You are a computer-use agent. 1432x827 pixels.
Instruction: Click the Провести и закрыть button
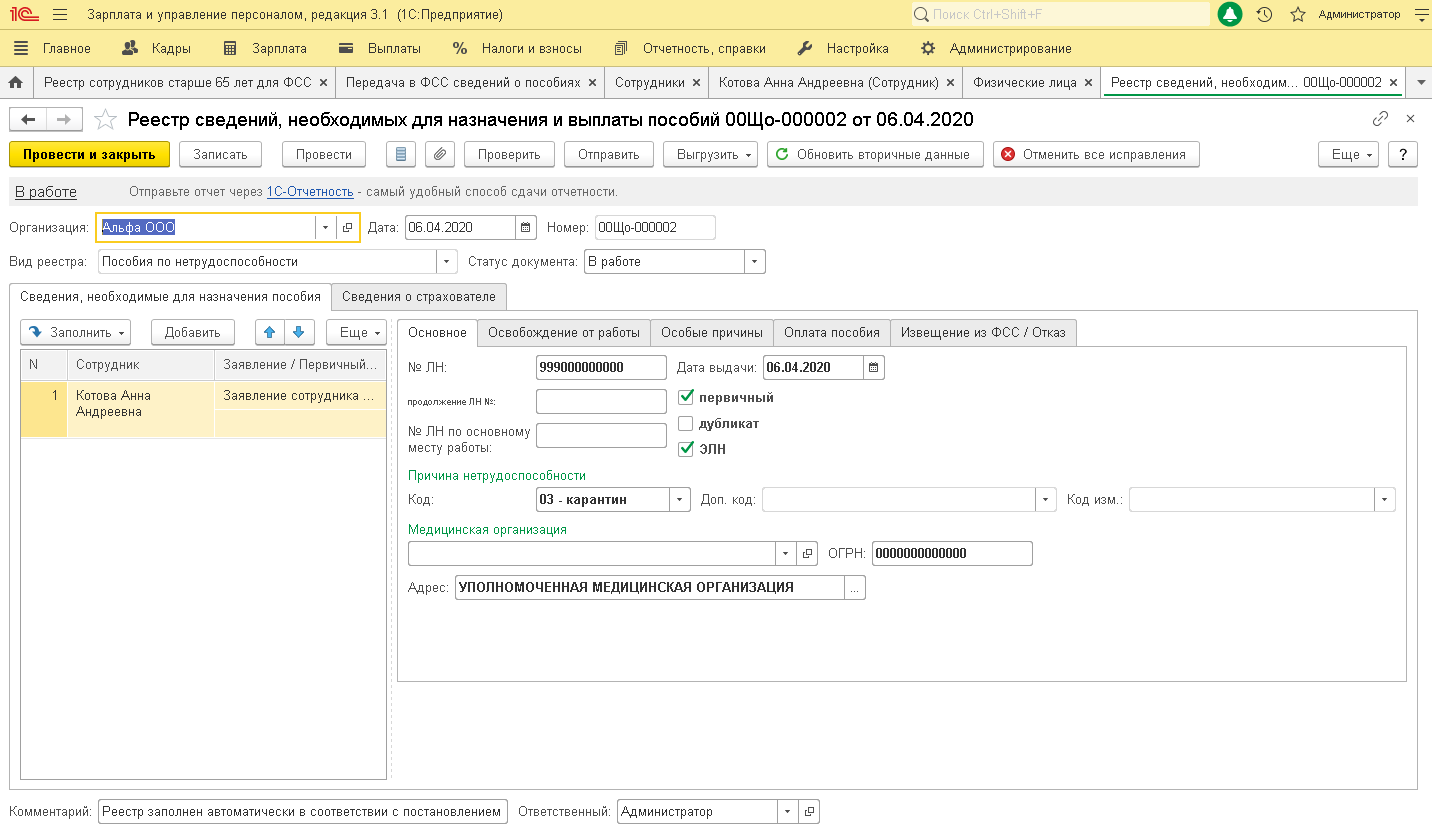(x=89, y=155)
